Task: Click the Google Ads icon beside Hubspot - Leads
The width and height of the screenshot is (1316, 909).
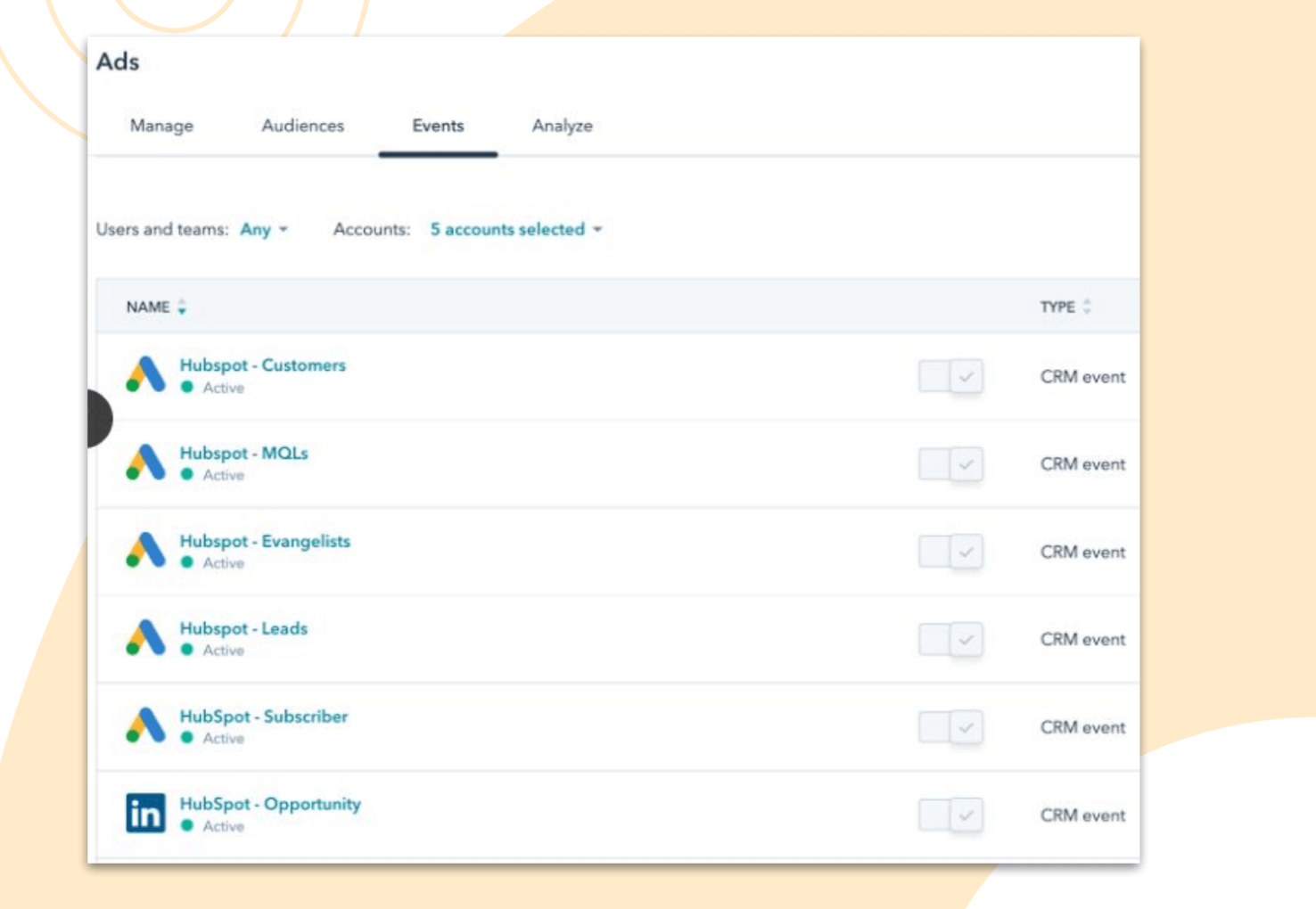Action: (145, 638)
